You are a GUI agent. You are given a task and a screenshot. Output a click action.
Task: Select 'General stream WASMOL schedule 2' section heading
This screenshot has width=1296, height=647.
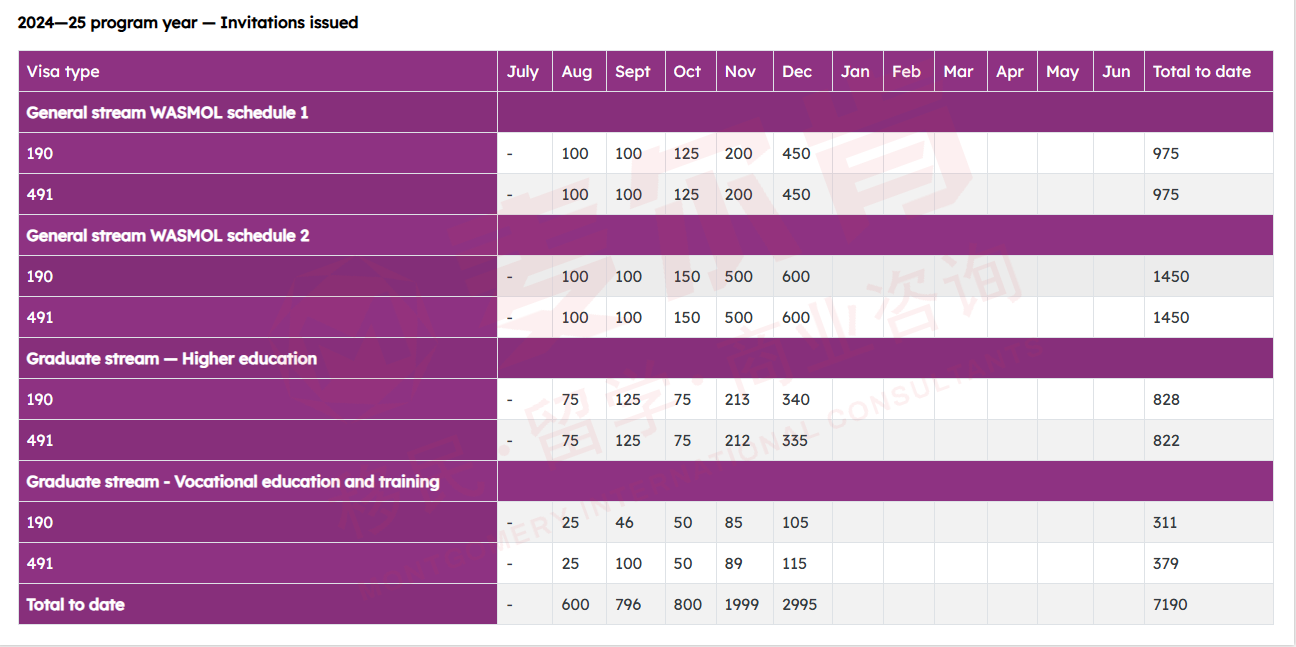click(168, 236)
